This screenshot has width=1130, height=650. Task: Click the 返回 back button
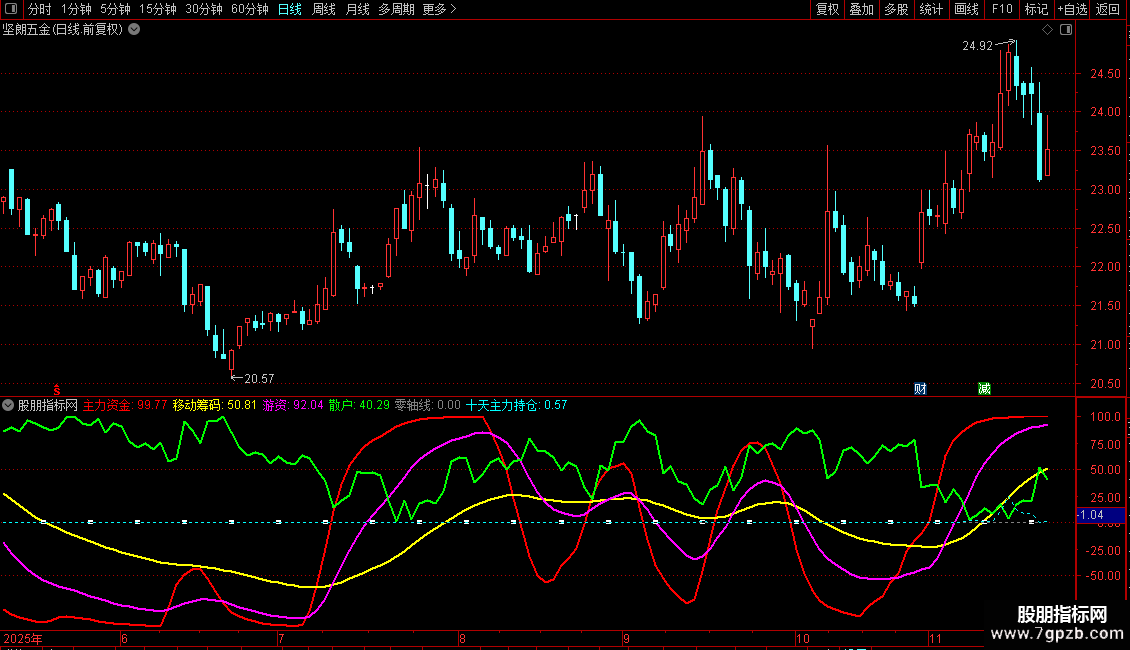pos(1108,9)
